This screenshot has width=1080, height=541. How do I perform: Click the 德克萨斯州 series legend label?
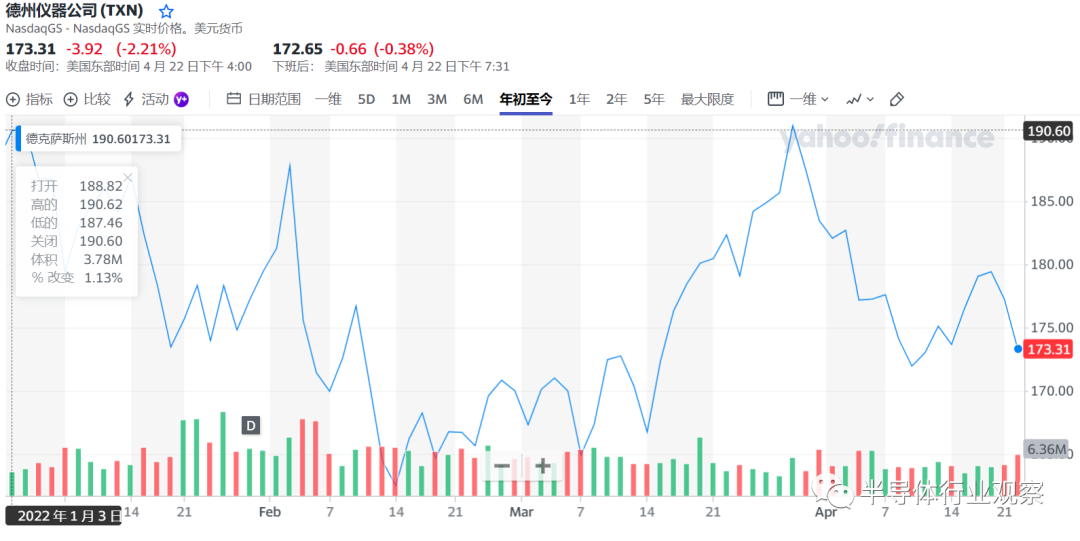coord(56,139)
